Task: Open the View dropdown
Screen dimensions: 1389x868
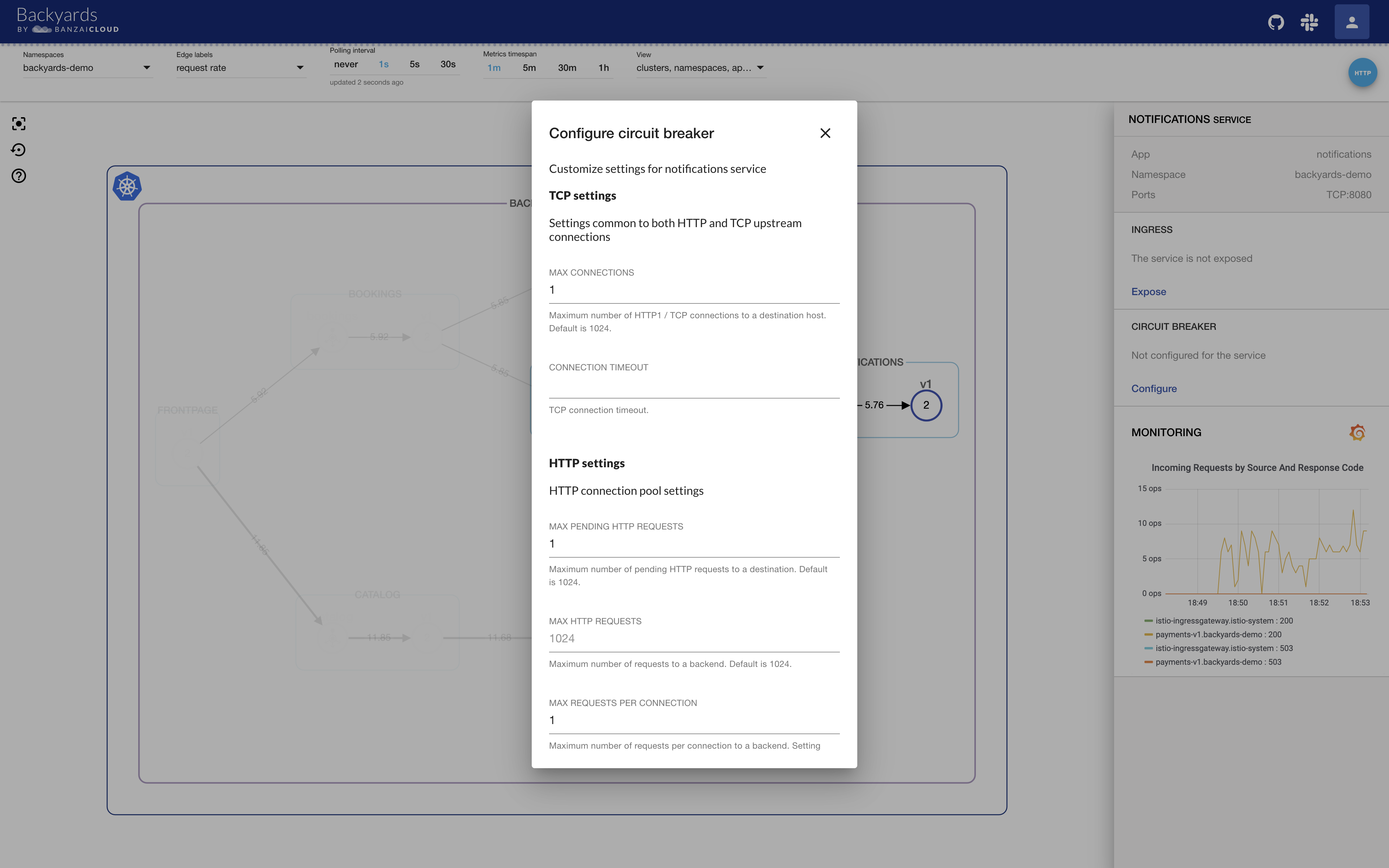Action: click(700, 68)
